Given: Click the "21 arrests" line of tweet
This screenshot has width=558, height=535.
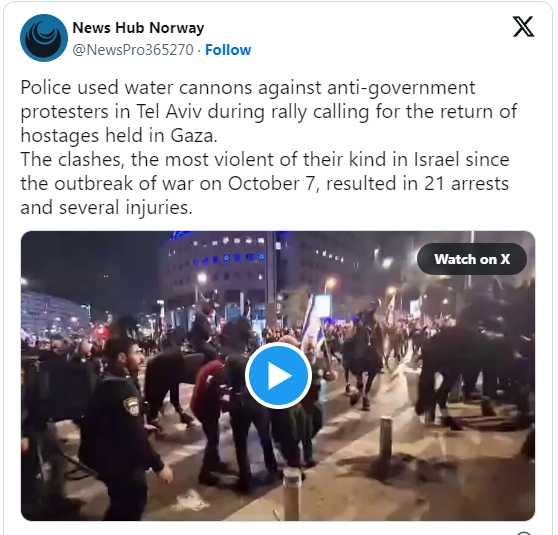Looking at the screenshot, I should pyautogui.click(x=264, y=184).
